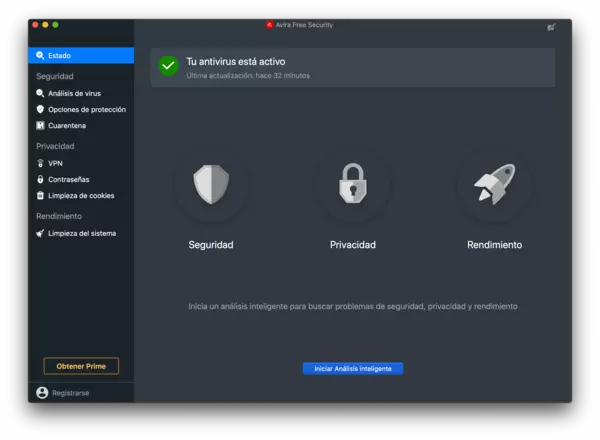
Task: Click the user avatar icon beside Registrarse
Action: point(42,393)
